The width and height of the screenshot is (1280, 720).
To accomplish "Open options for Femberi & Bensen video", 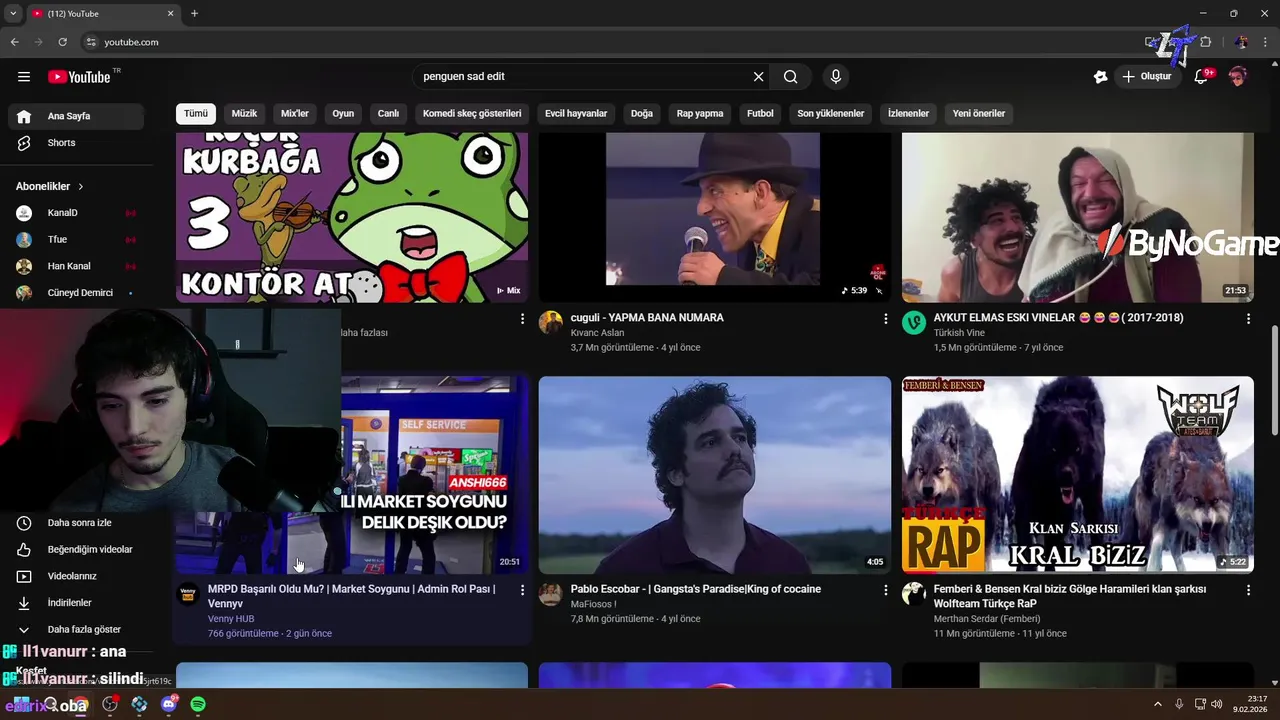I will [x=1248, y=590].
